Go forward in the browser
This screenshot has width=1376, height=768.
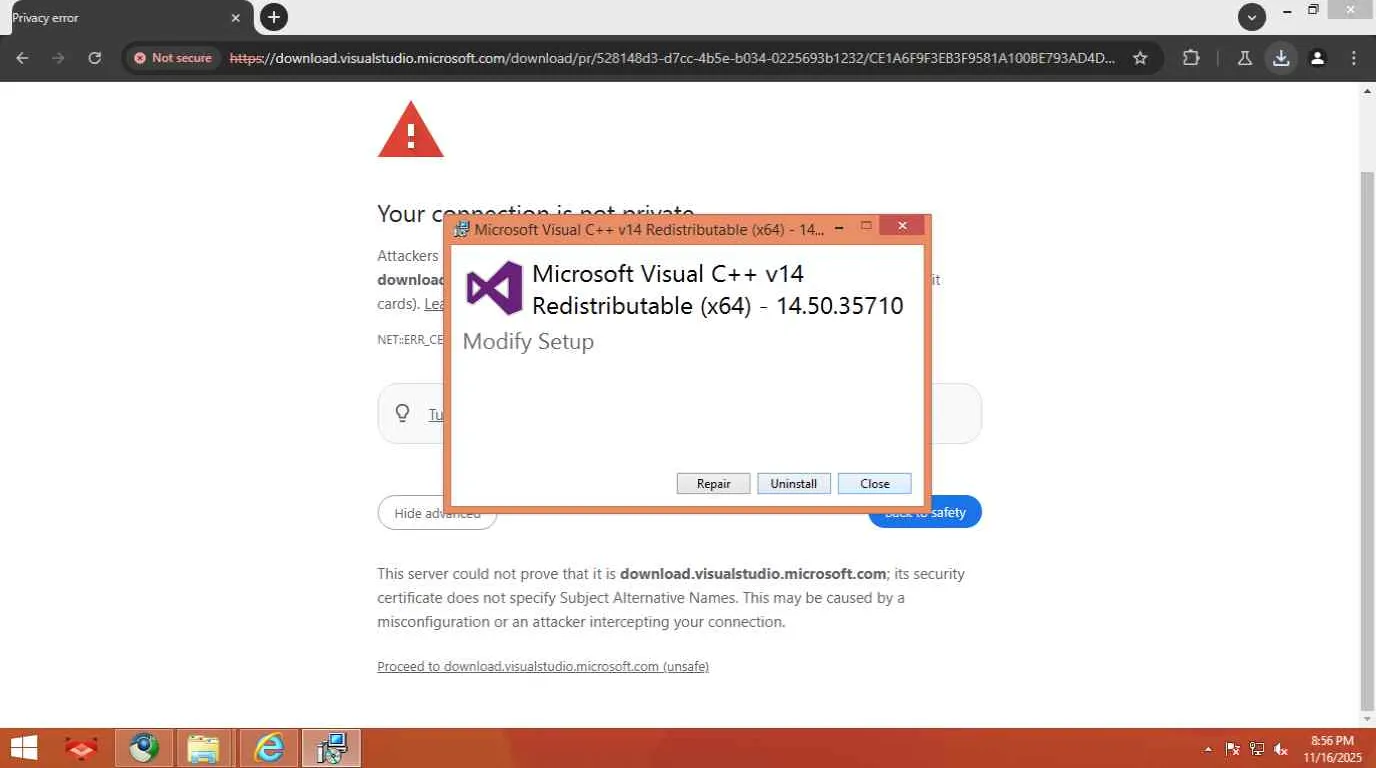(58, 58)
